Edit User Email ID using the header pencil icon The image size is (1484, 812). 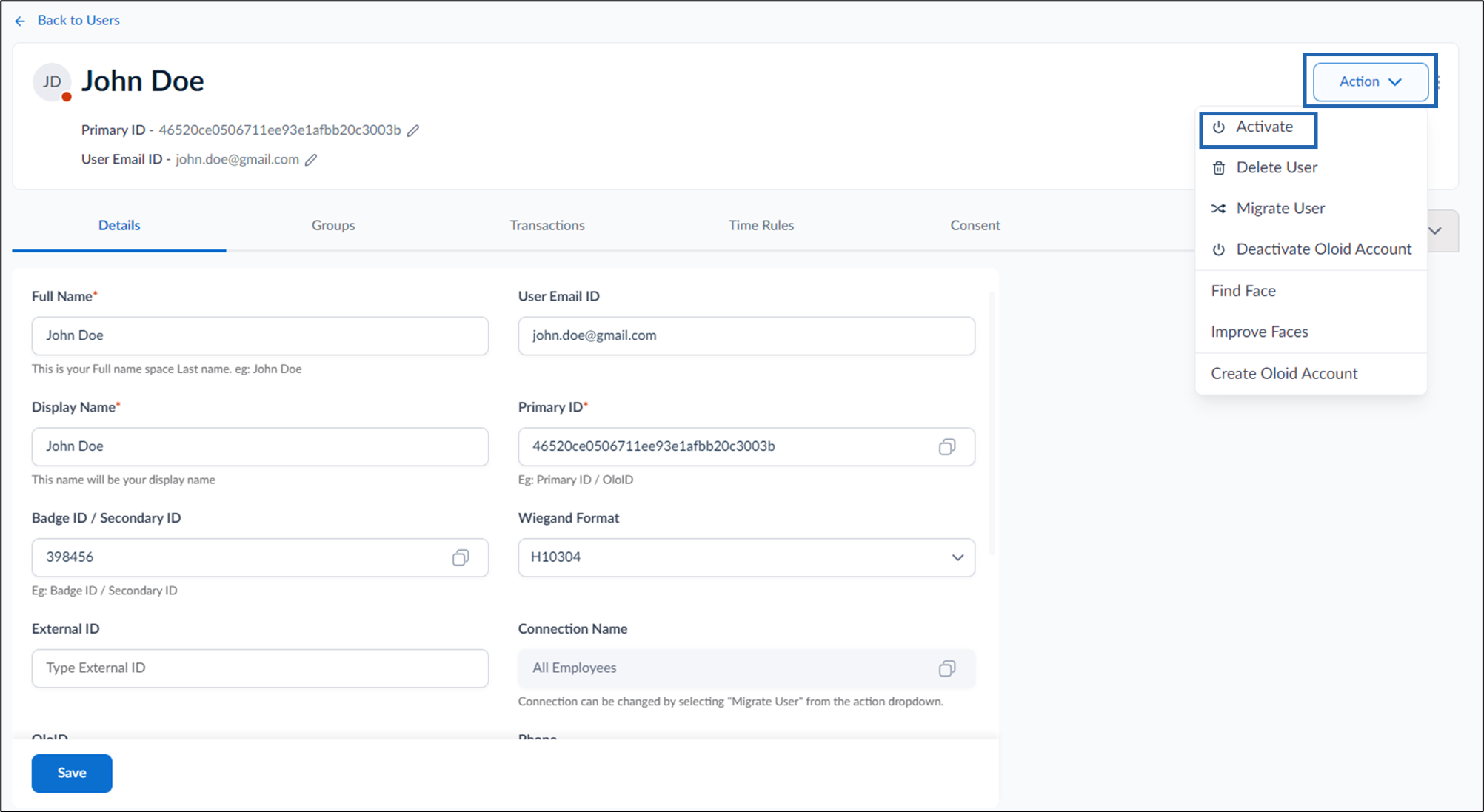click(x=311, y=160)
